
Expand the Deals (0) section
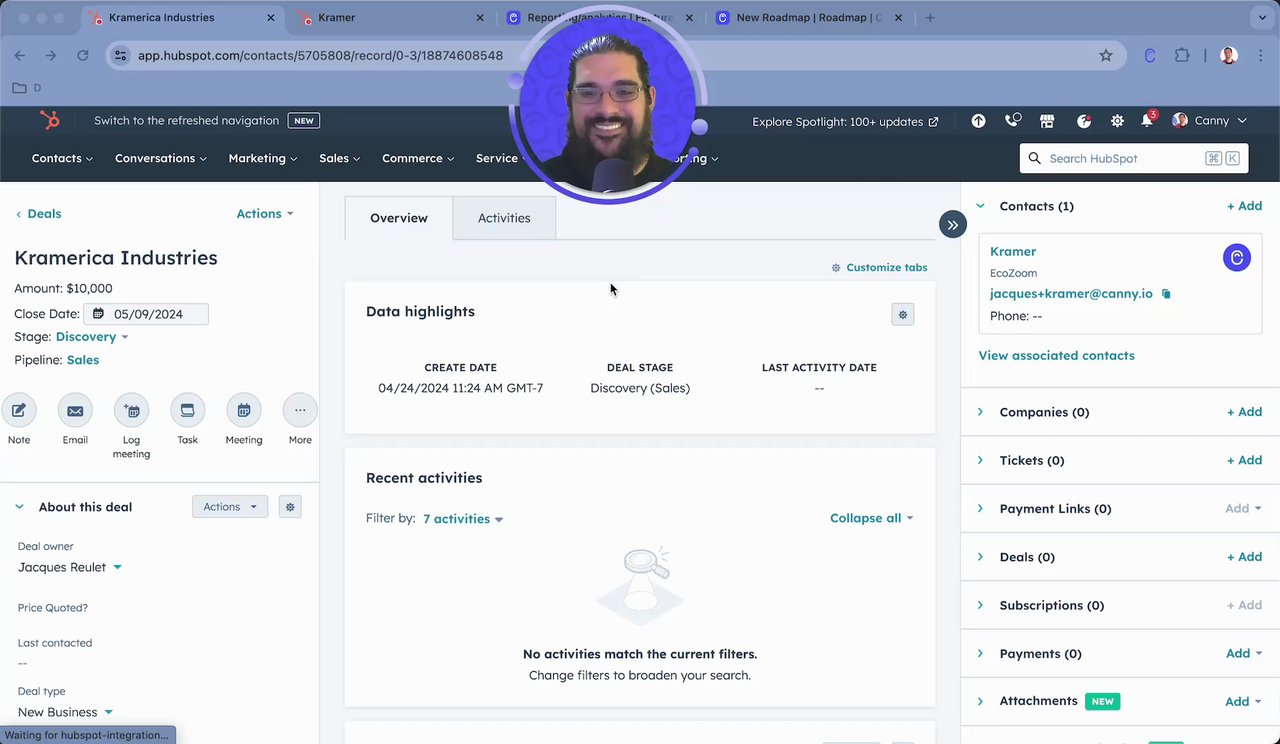click(980, 557)
